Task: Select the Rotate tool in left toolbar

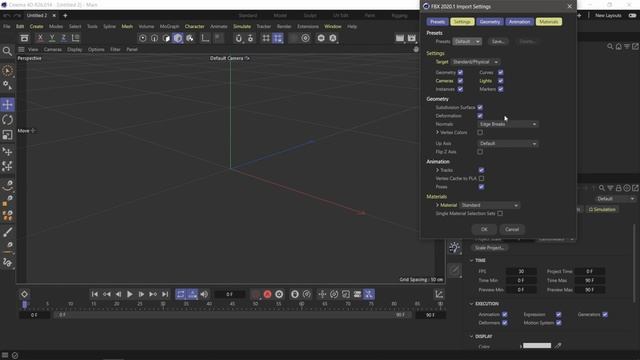Action: click(7, 120)
